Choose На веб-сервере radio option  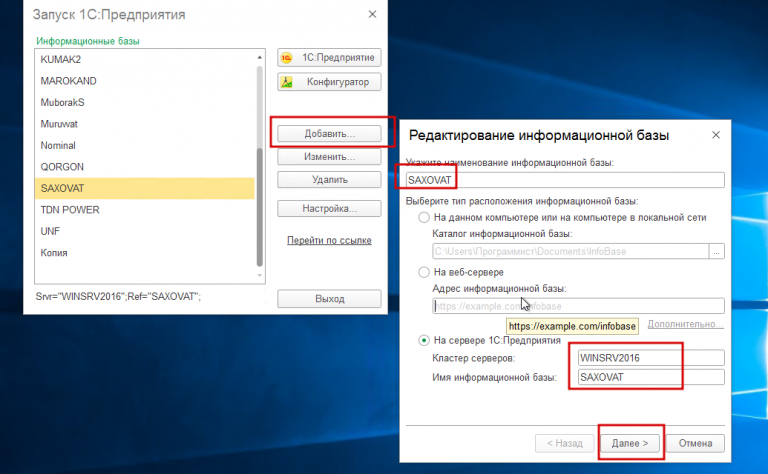[x=424, y=272]
